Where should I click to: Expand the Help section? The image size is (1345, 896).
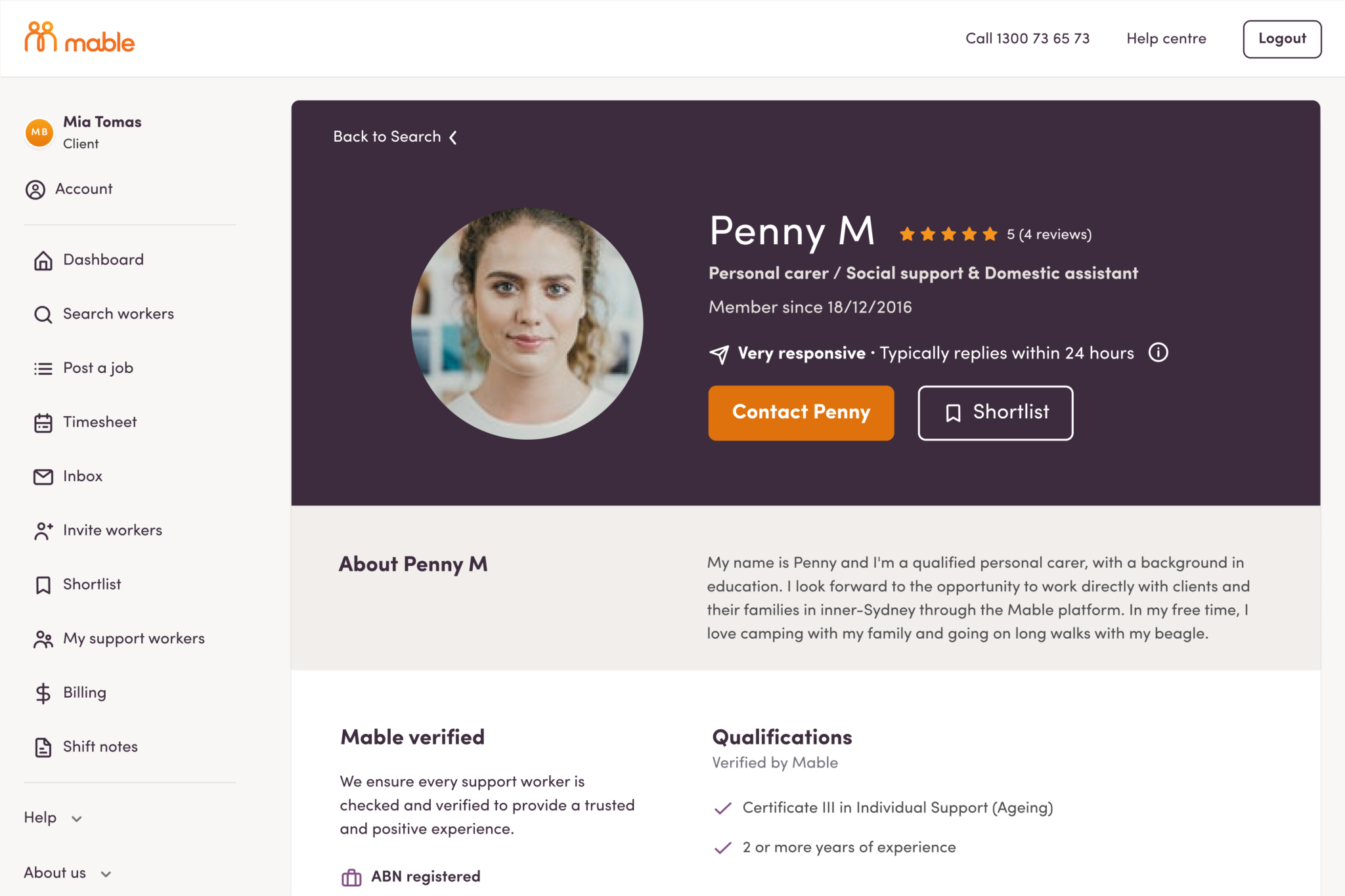53,818
